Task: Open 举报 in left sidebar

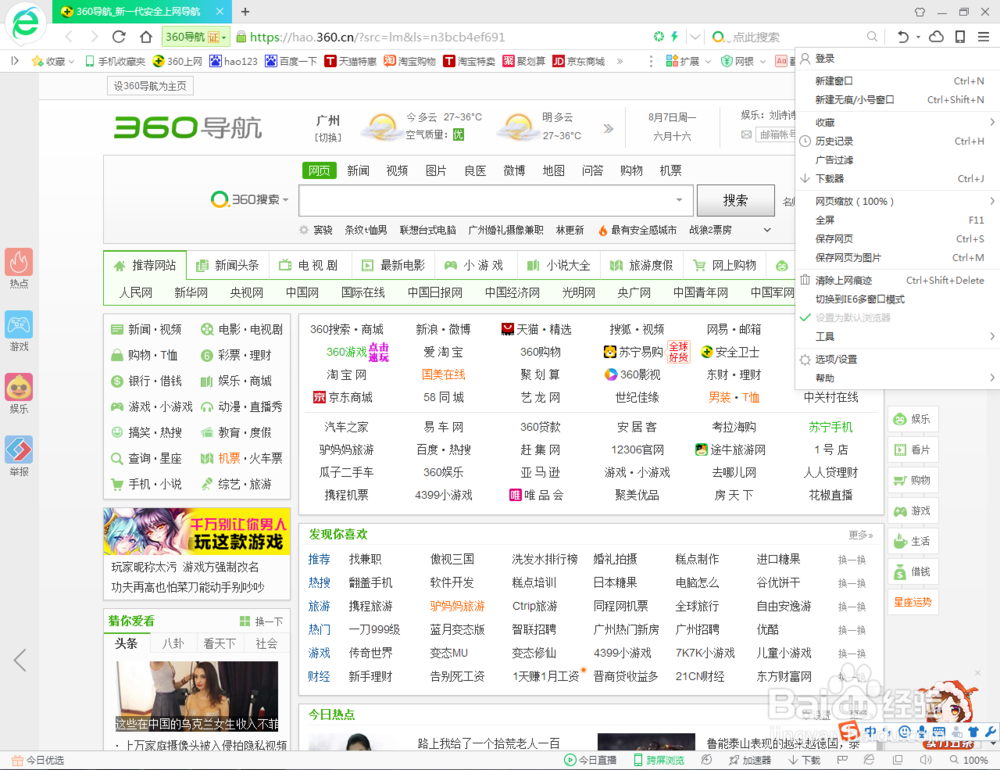Action: pyautogui.click(x=19, y=456)
